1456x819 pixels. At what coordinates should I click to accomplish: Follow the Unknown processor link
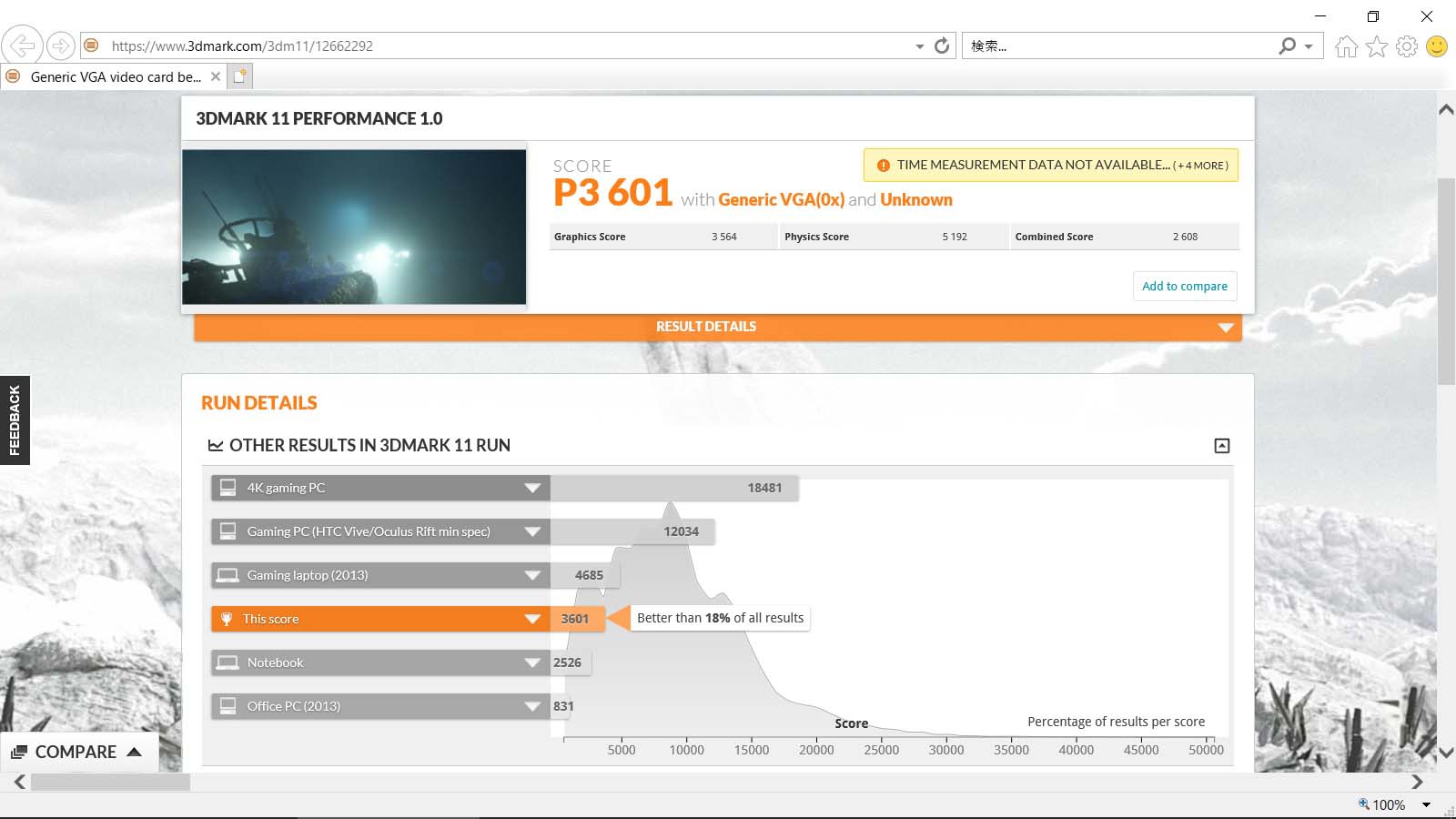(x=916, y=199)
